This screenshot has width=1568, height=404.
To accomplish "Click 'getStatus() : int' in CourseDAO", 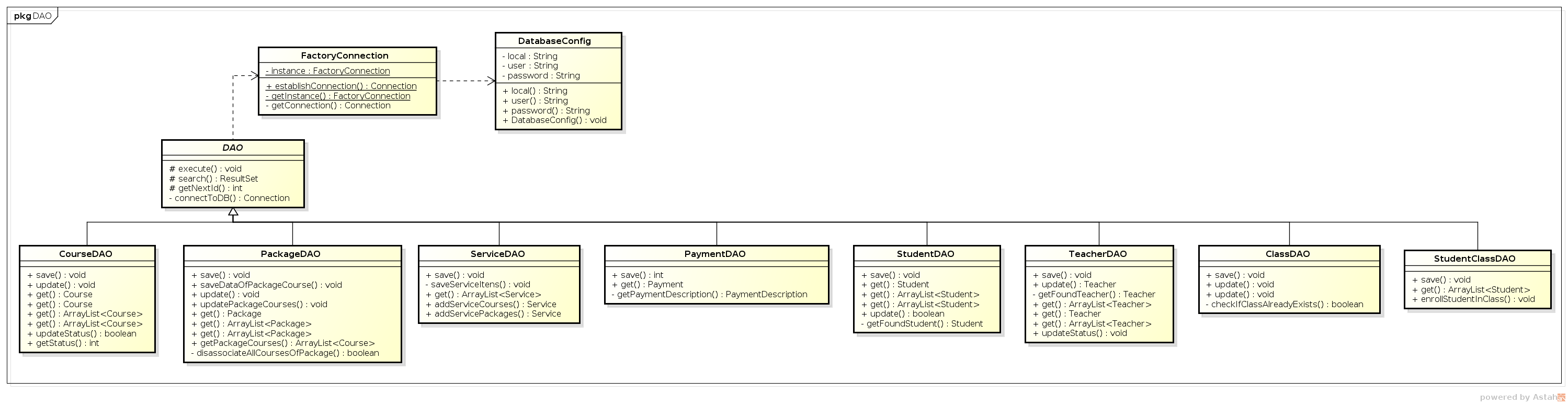I will 63,343.
